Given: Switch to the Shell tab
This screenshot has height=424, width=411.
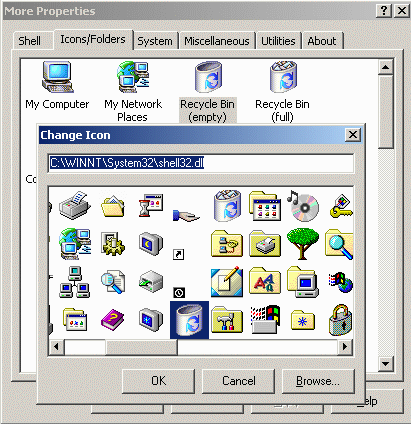Looking at the screenshot, I should point(30,41).
